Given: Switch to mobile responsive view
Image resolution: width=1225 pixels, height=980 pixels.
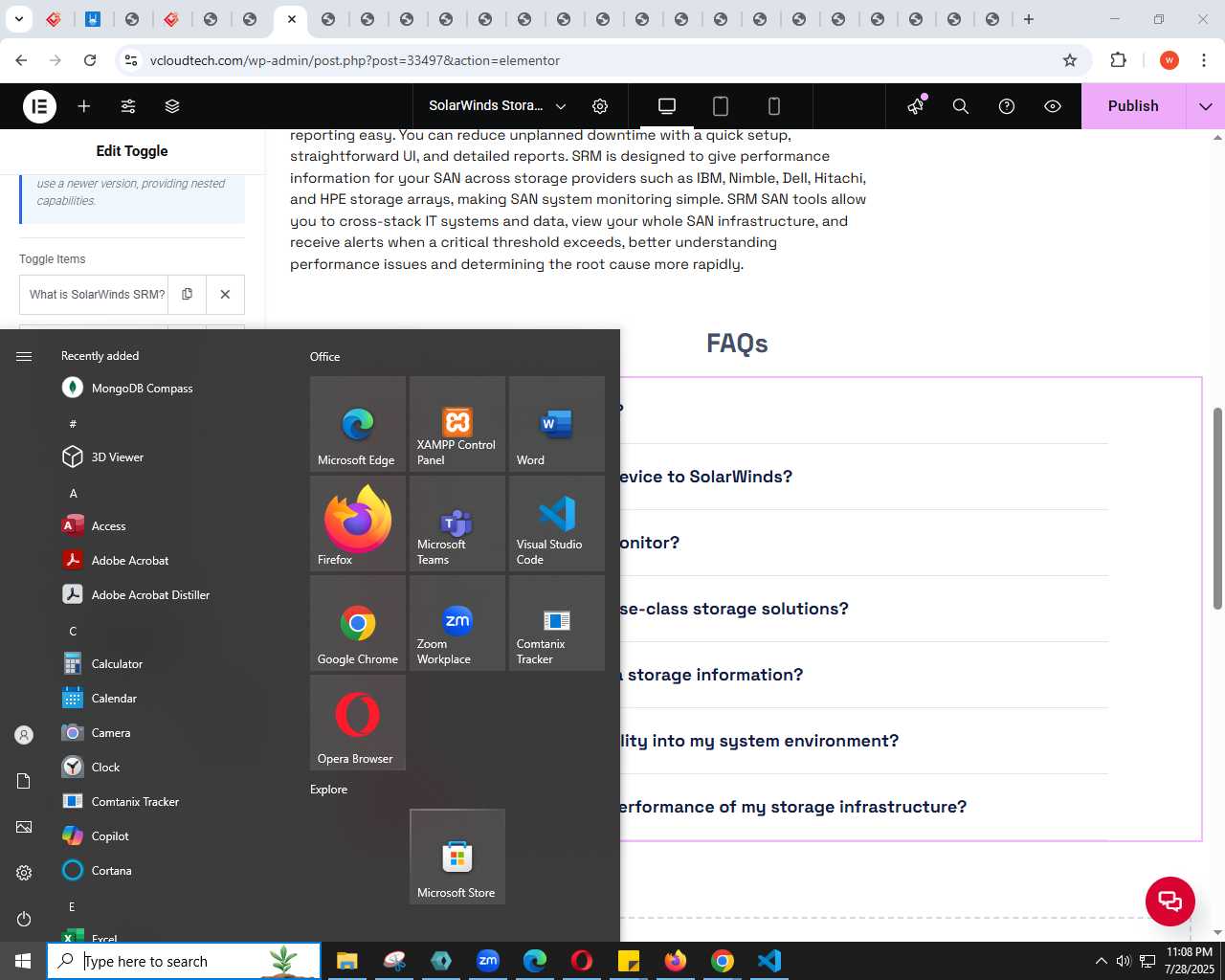Looking at the screenshot, I should pos(774,106).
